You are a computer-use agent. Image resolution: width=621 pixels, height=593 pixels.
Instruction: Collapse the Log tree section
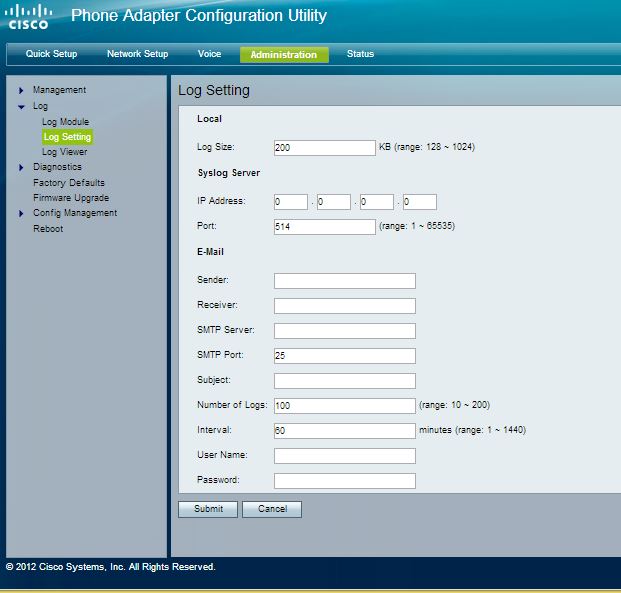click(21, 106)
